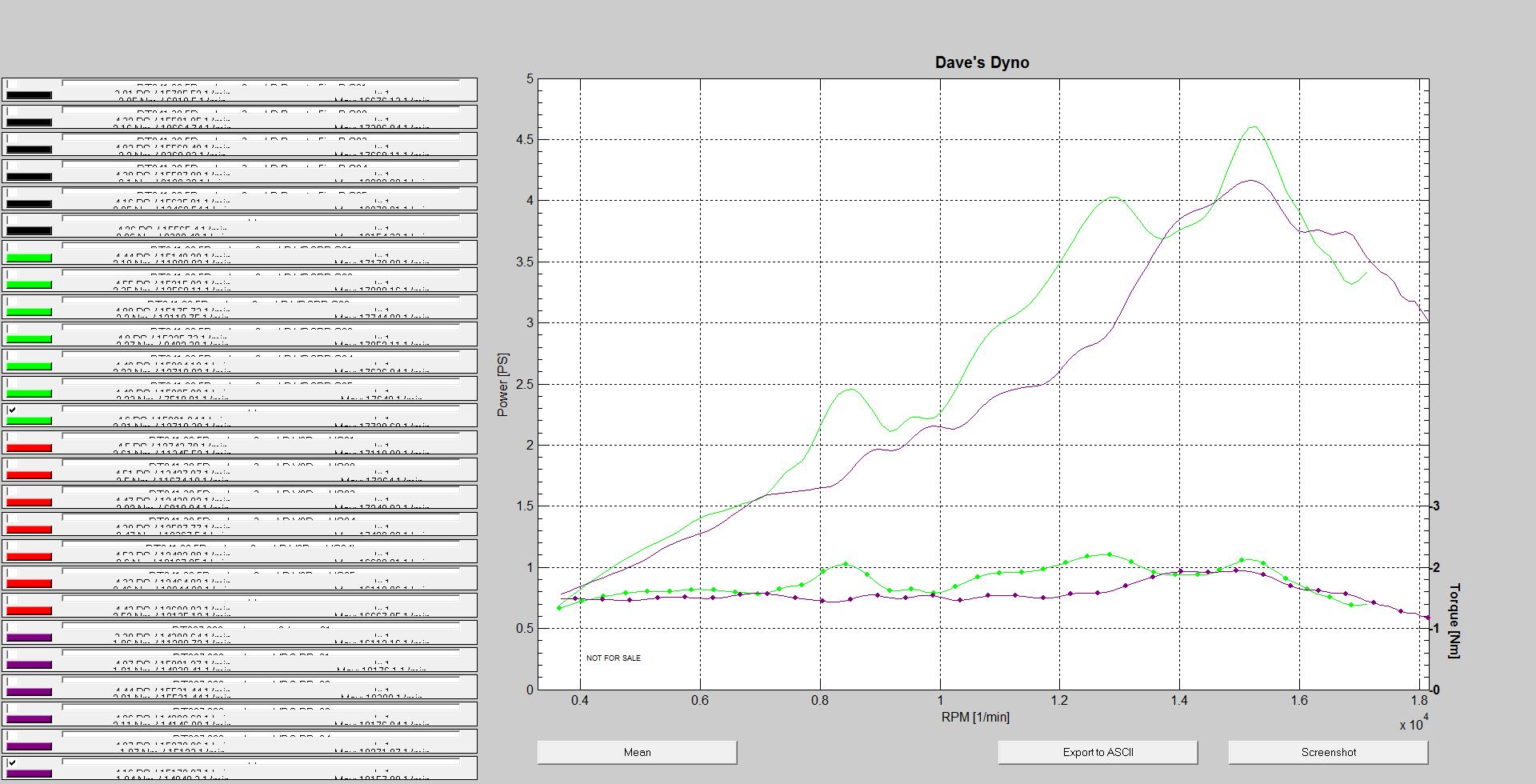Open the topmost black color swatch

29,95
